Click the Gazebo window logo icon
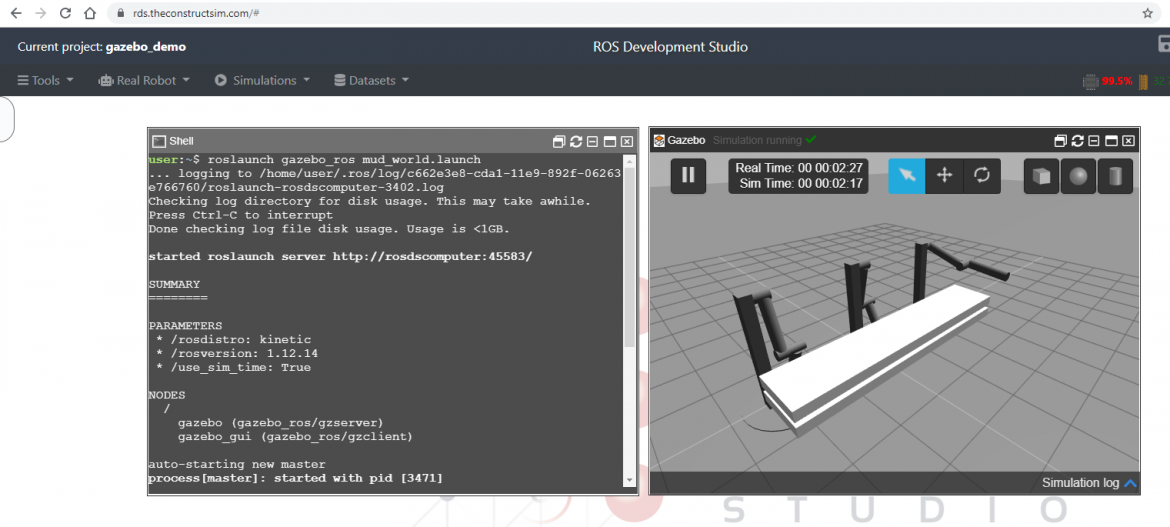Image resolution: width=1170 pixels, height=527 pixels. point(659,140)
